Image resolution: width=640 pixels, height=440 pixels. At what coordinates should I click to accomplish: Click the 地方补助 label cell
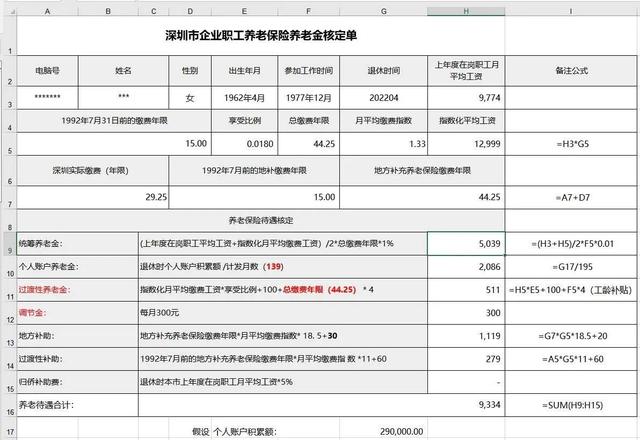tap(78, 336)
